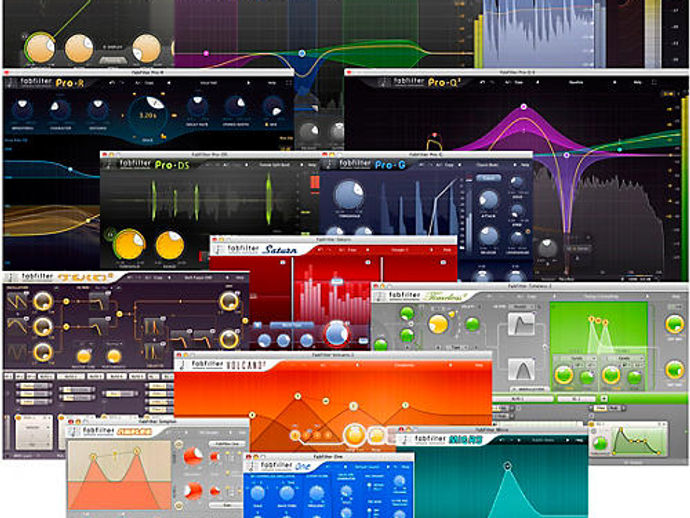The width and height of the screenshot is (690, 518).
Task: Click the audition headphone icon in Pro-DS
Action: pyautogui.click(x=109, y=234)
